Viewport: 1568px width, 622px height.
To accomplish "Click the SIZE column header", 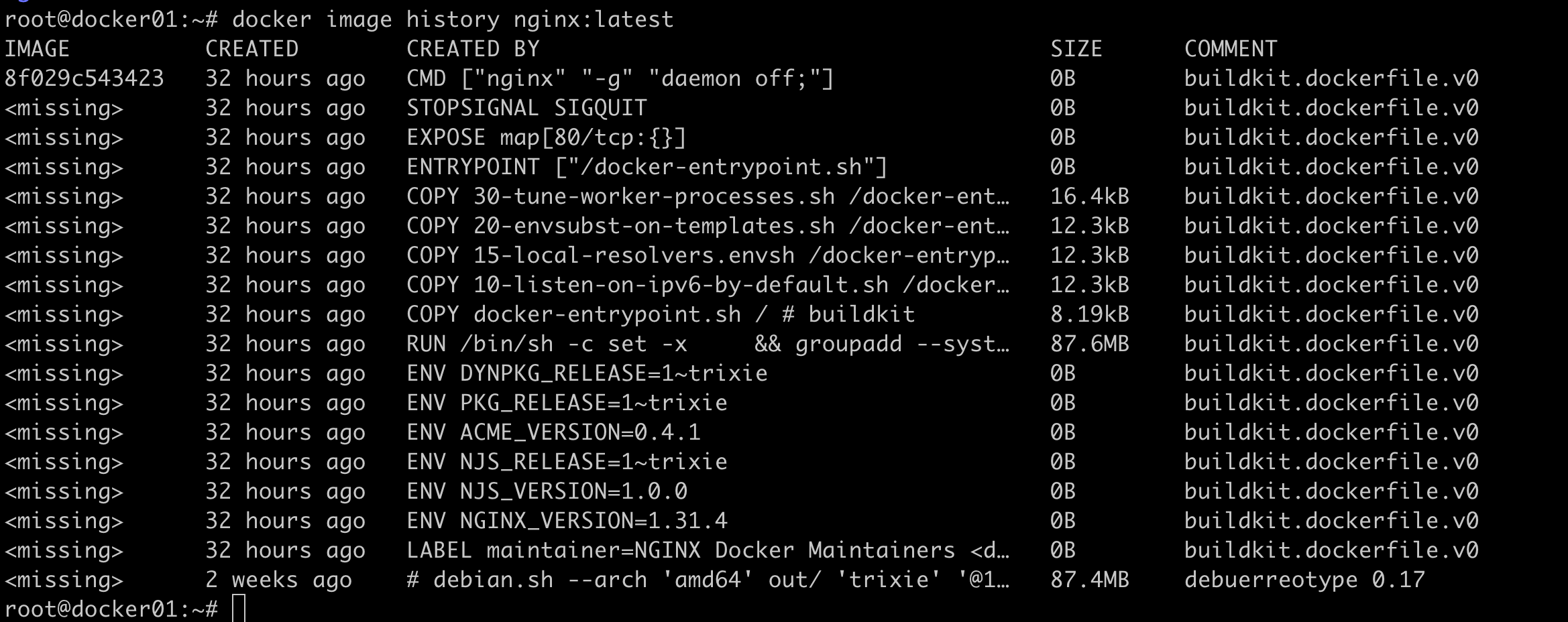I will [x=1076, y=49].
